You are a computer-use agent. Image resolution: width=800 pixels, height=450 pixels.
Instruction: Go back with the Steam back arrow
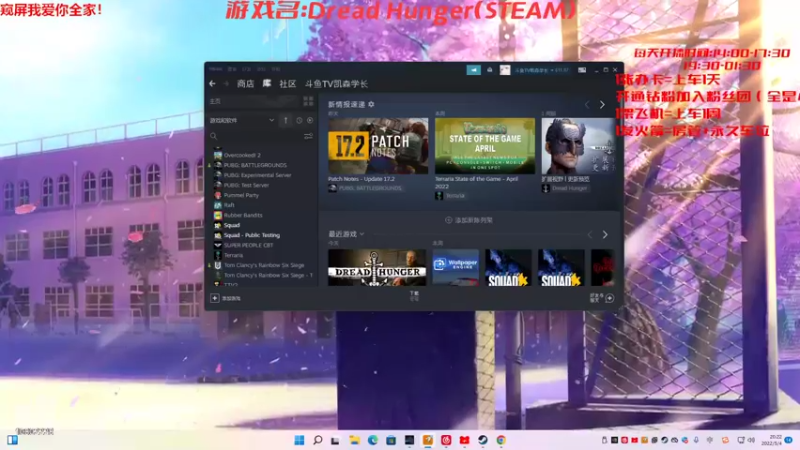click(213, 84)
